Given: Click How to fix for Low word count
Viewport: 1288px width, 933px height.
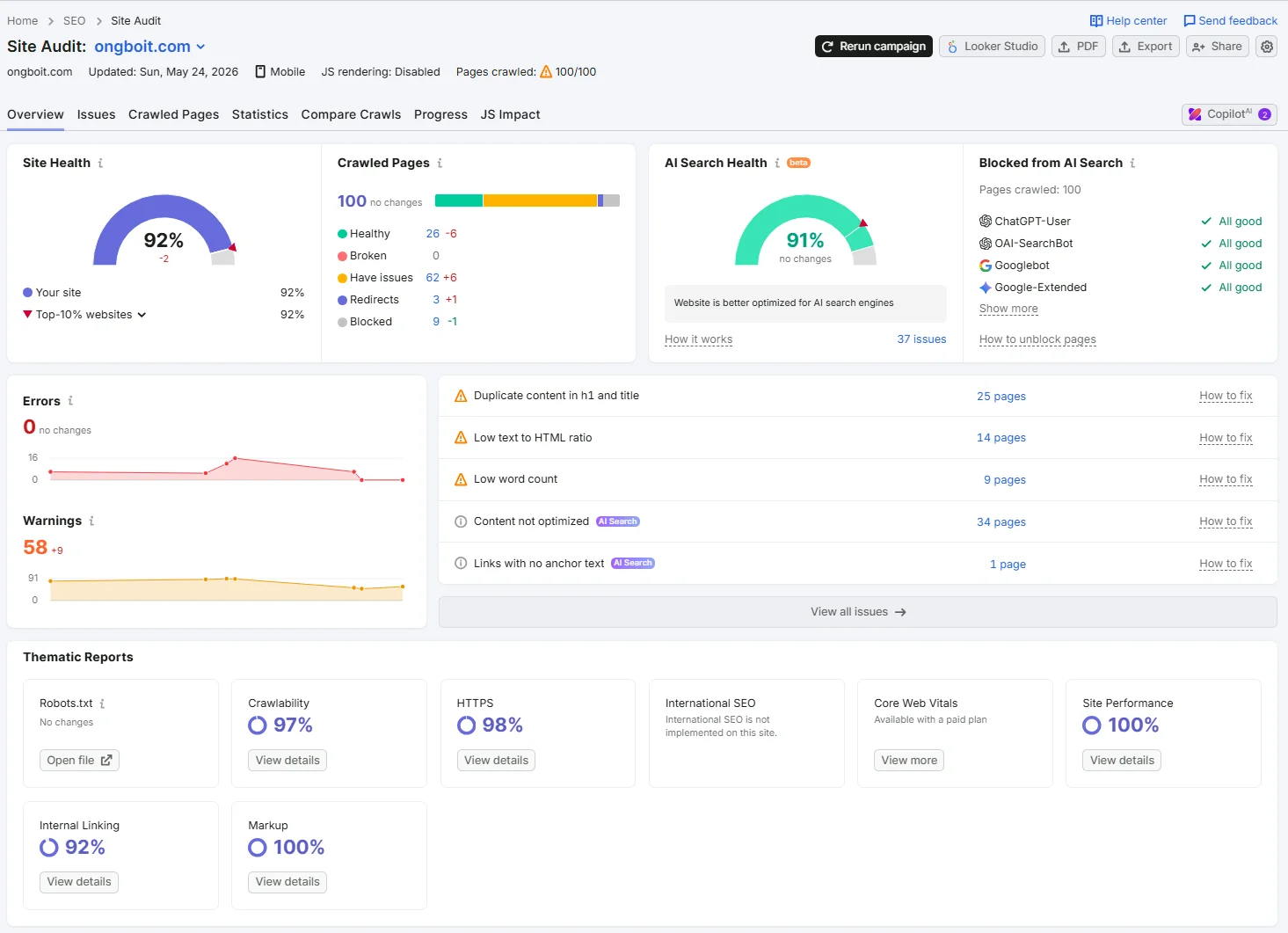Looking at the screenshot, I should [1226, 479].
